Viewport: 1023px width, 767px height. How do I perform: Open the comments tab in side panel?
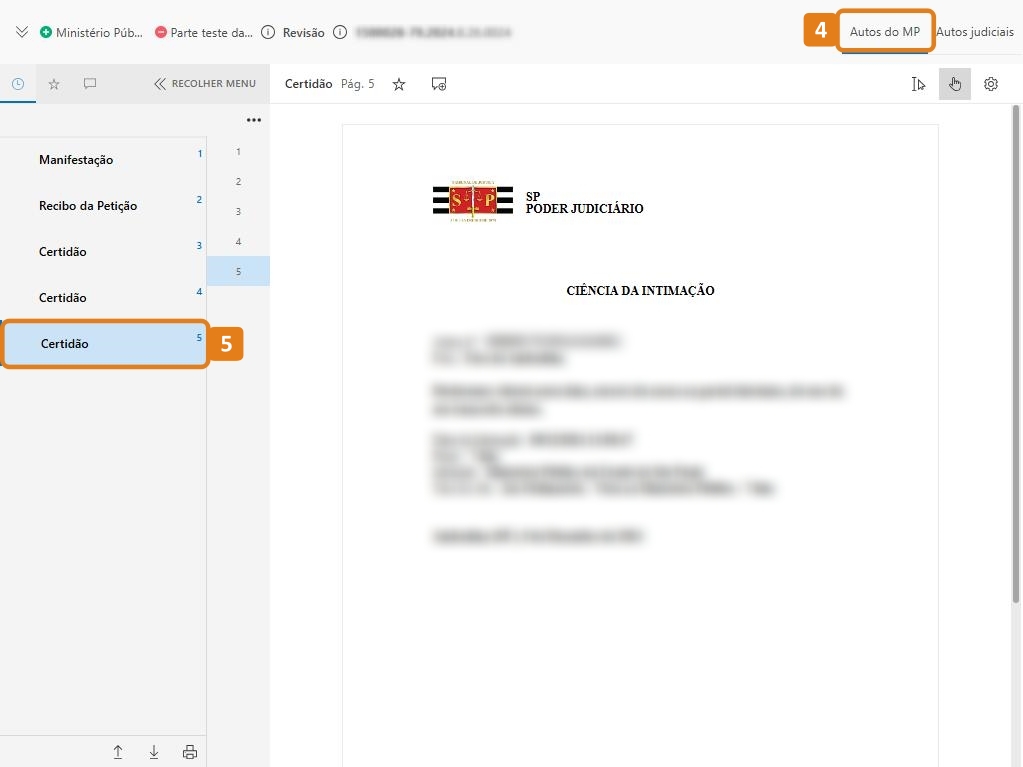click(x=90, y=84)
